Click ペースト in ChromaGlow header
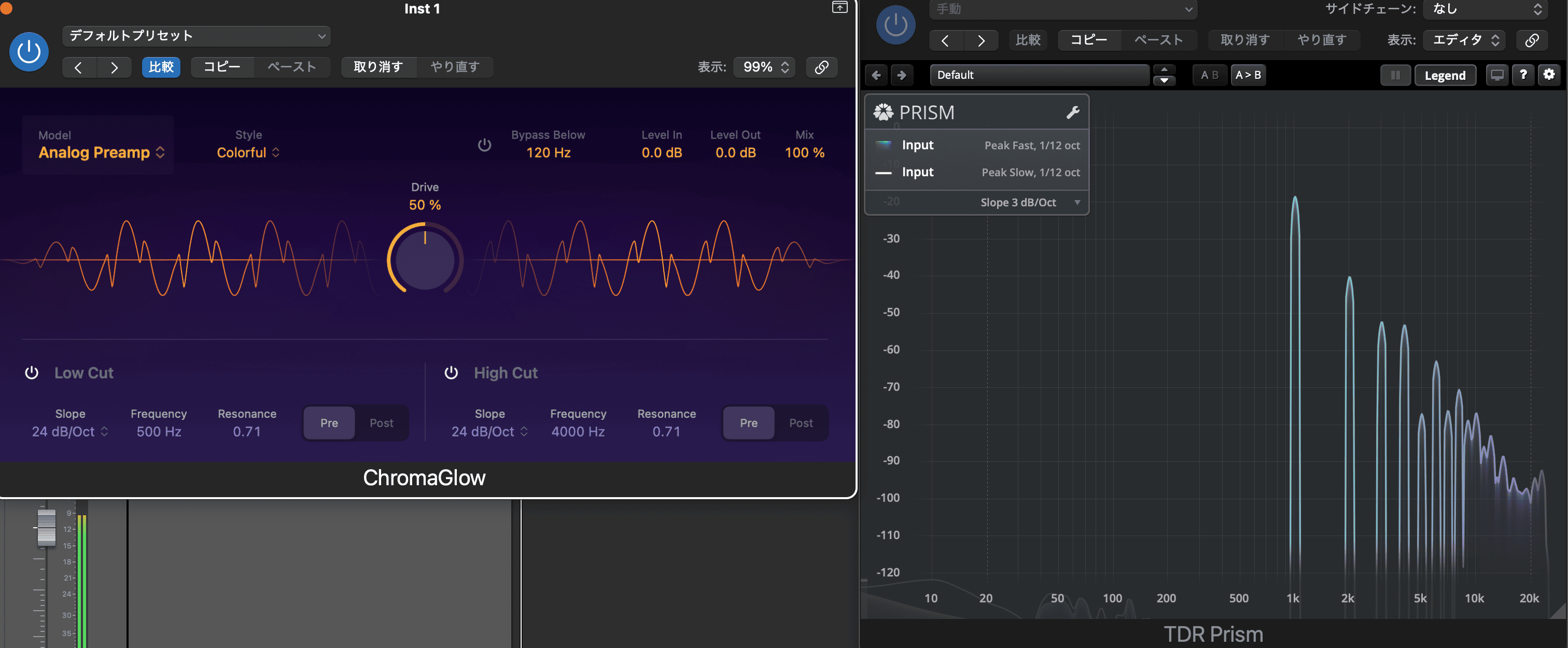Screen dimensions: 1568x648 tap(292, 67)
